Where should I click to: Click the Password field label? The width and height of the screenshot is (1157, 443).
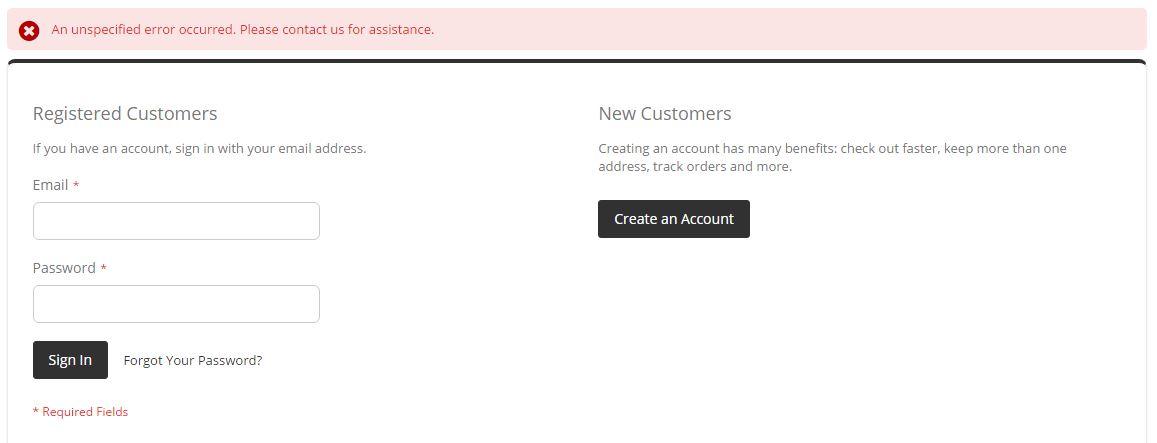pos(64,268)
